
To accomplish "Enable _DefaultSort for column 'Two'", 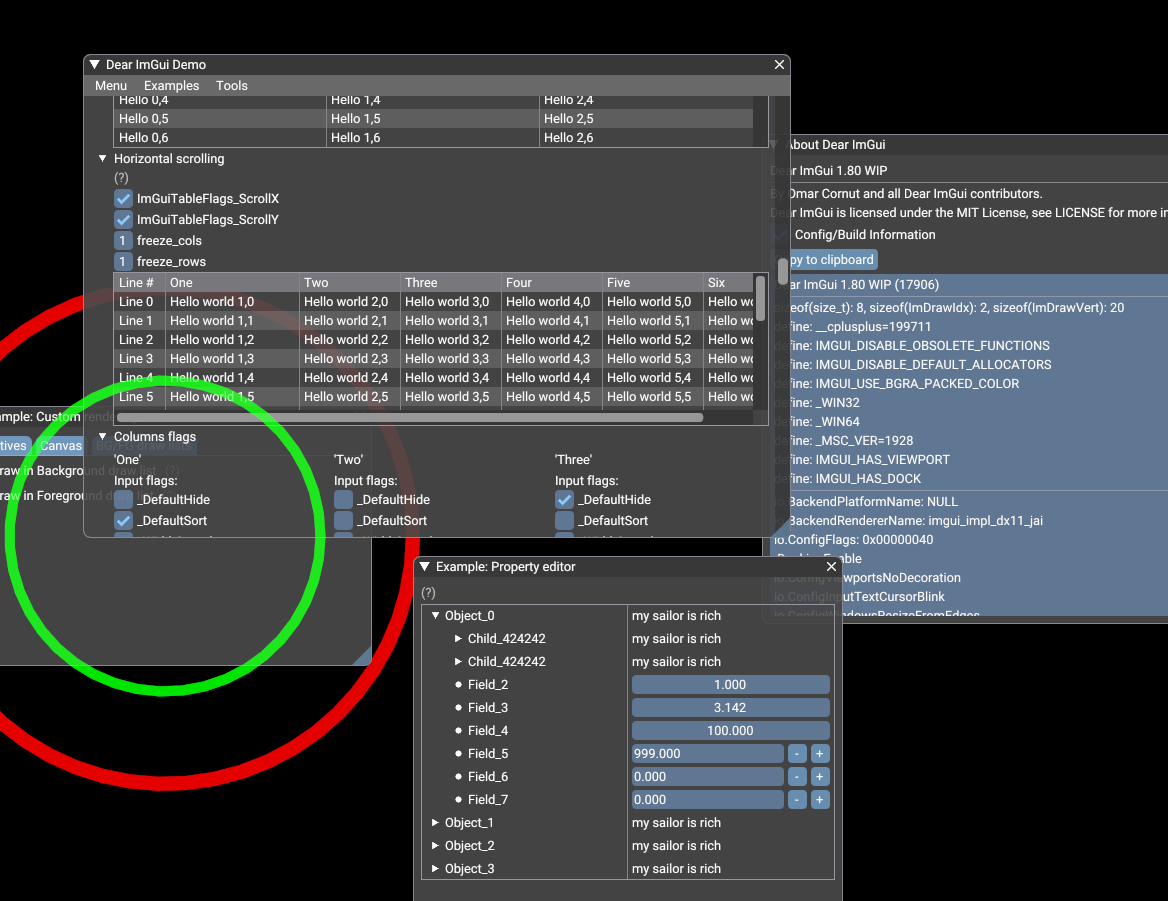I will (343, 520).
